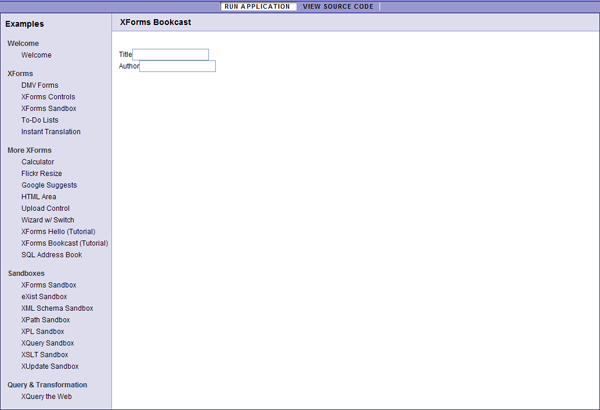Open the View Source Code tab

(x=337, y=6)
